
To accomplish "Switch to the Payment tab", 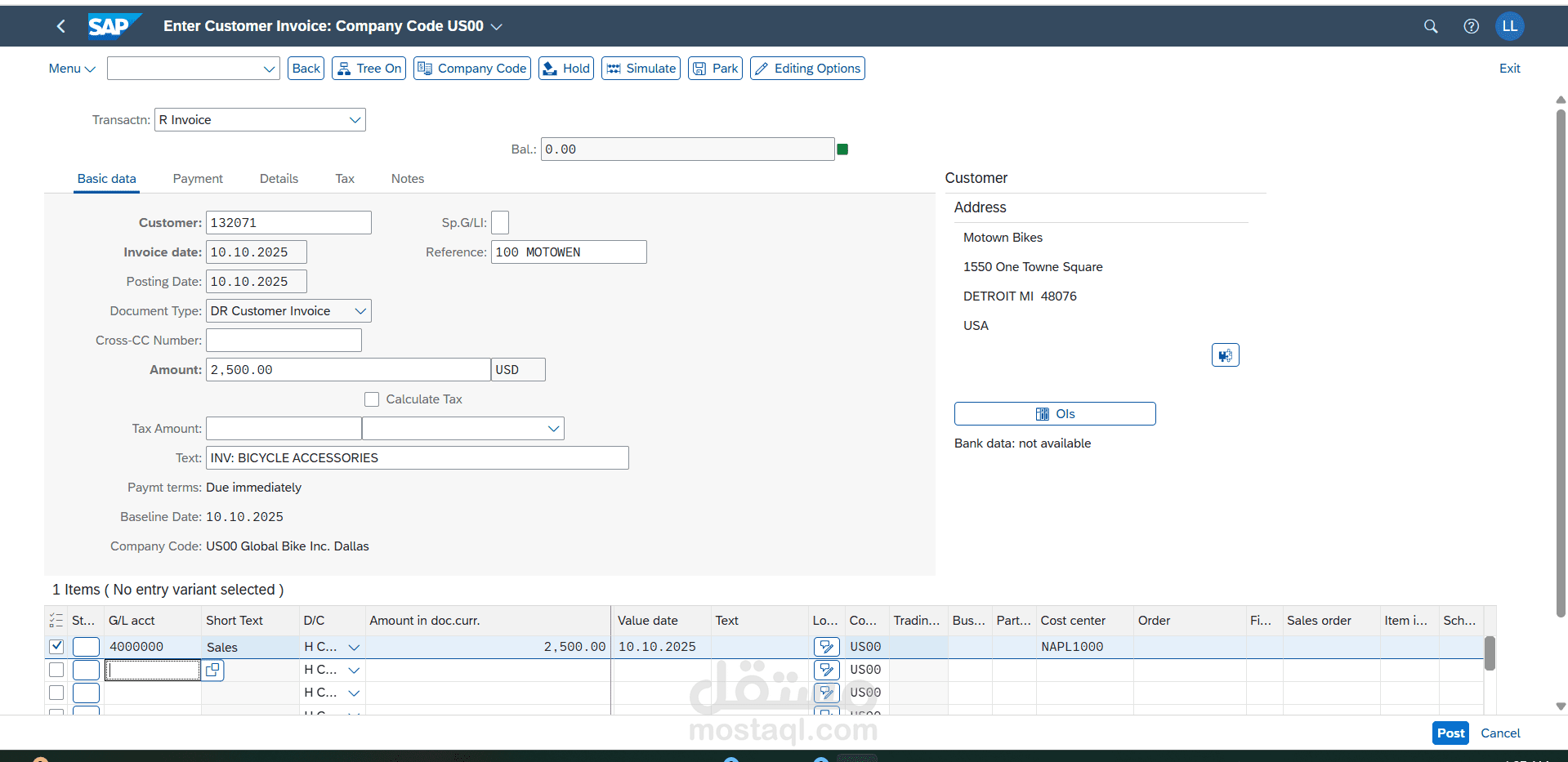I will click(x=198, y=179).
